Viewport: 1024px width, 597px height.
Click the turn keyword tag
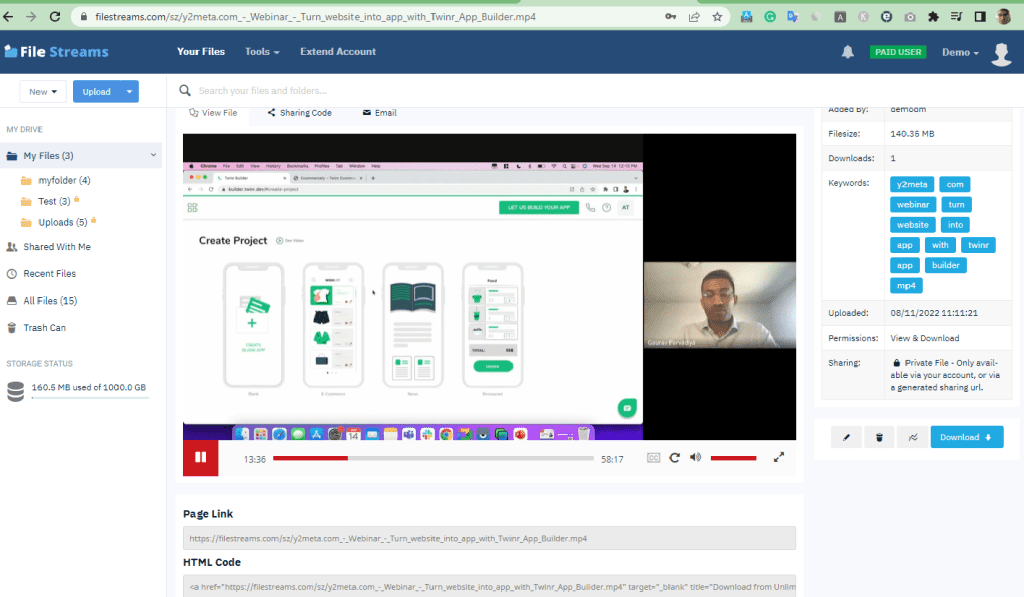coord(956,205)
